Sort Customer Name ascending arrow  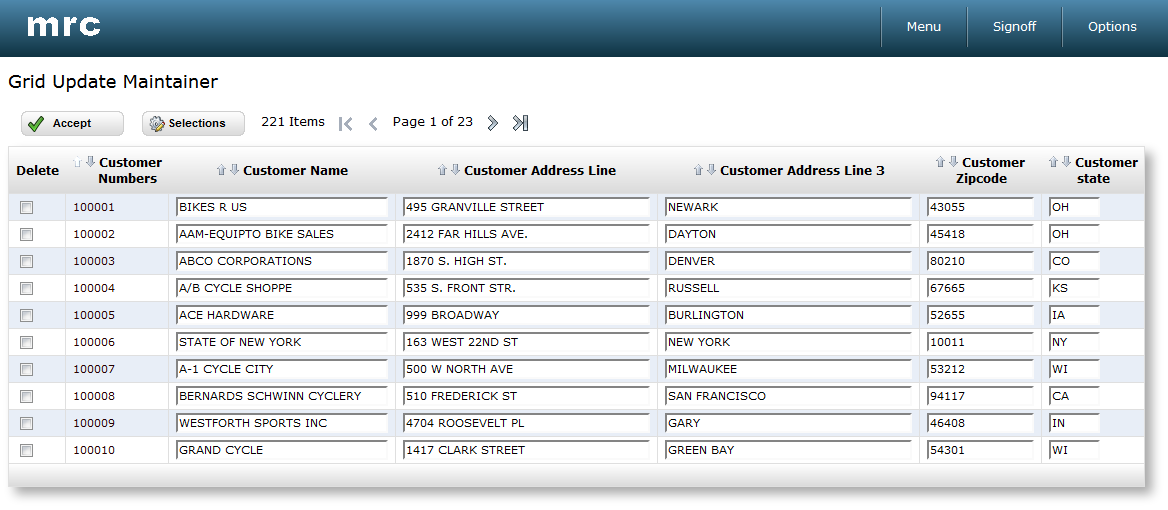point(221,170)
